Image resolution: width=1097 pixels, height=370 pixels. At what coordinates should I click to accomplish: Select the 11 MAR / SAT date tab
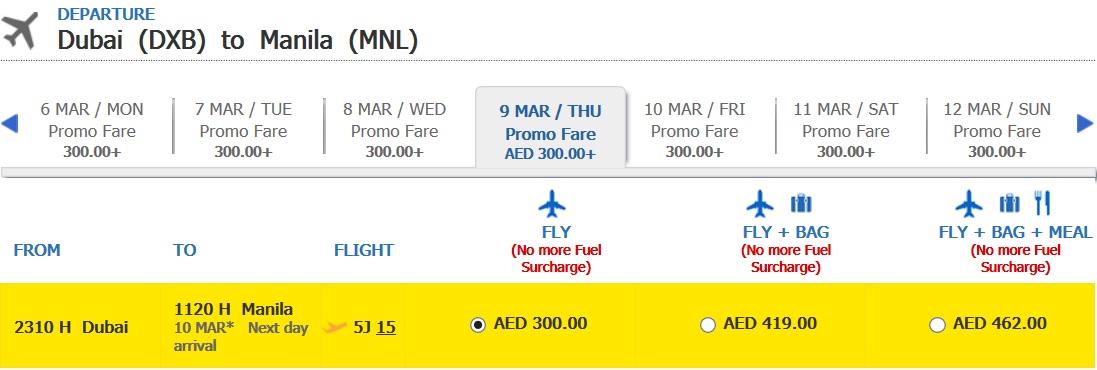846,130
